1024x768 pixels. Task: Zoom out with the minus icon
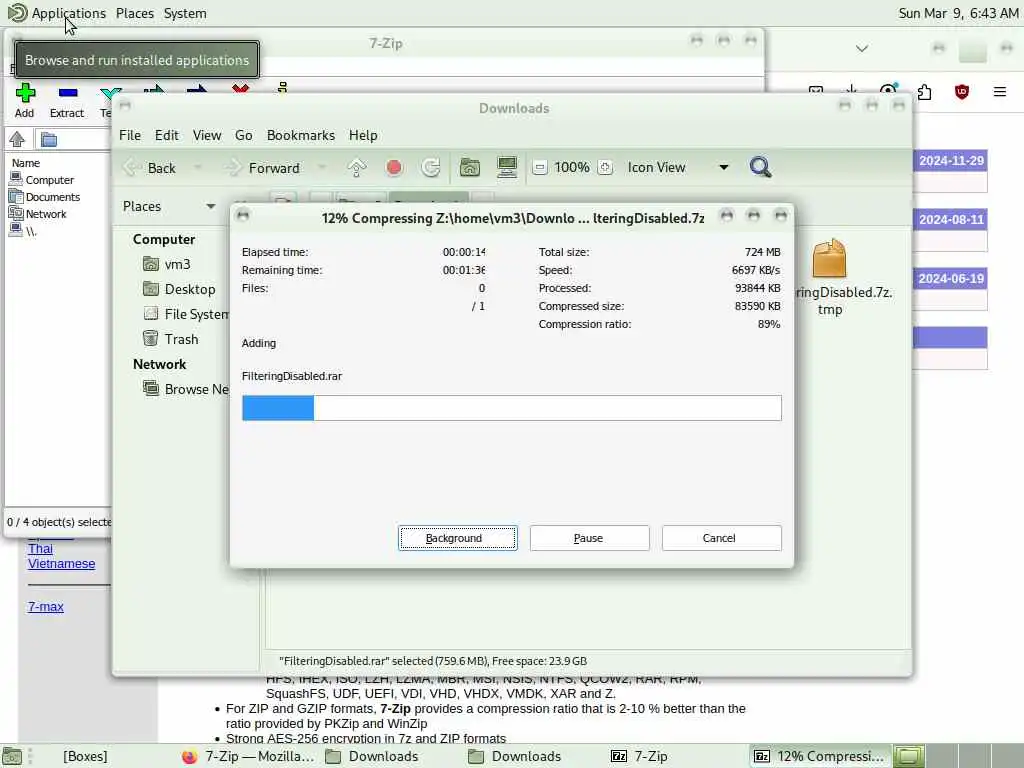[x=539, y=168]
